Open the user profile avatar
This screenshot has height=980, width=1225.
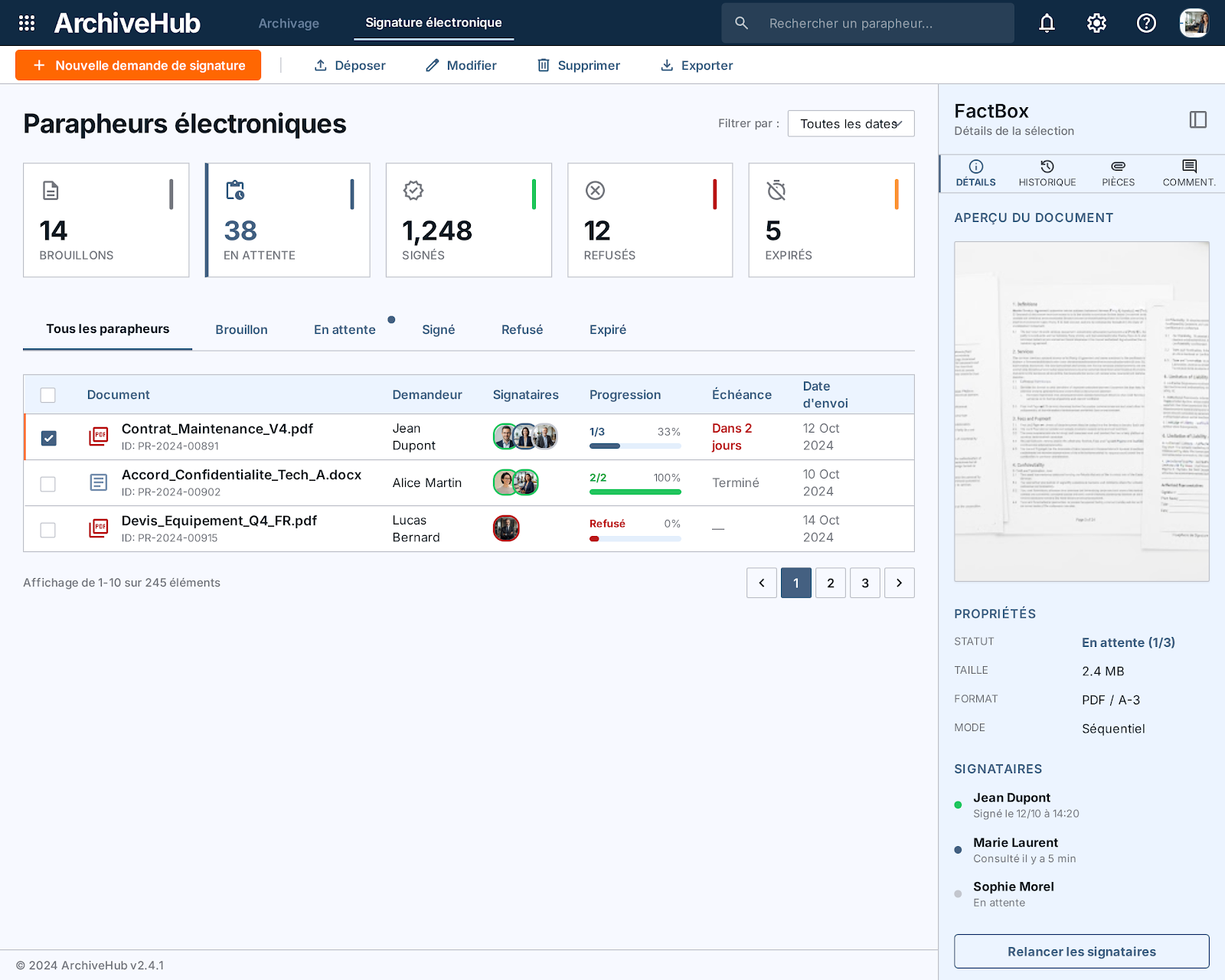[1194, 23]
